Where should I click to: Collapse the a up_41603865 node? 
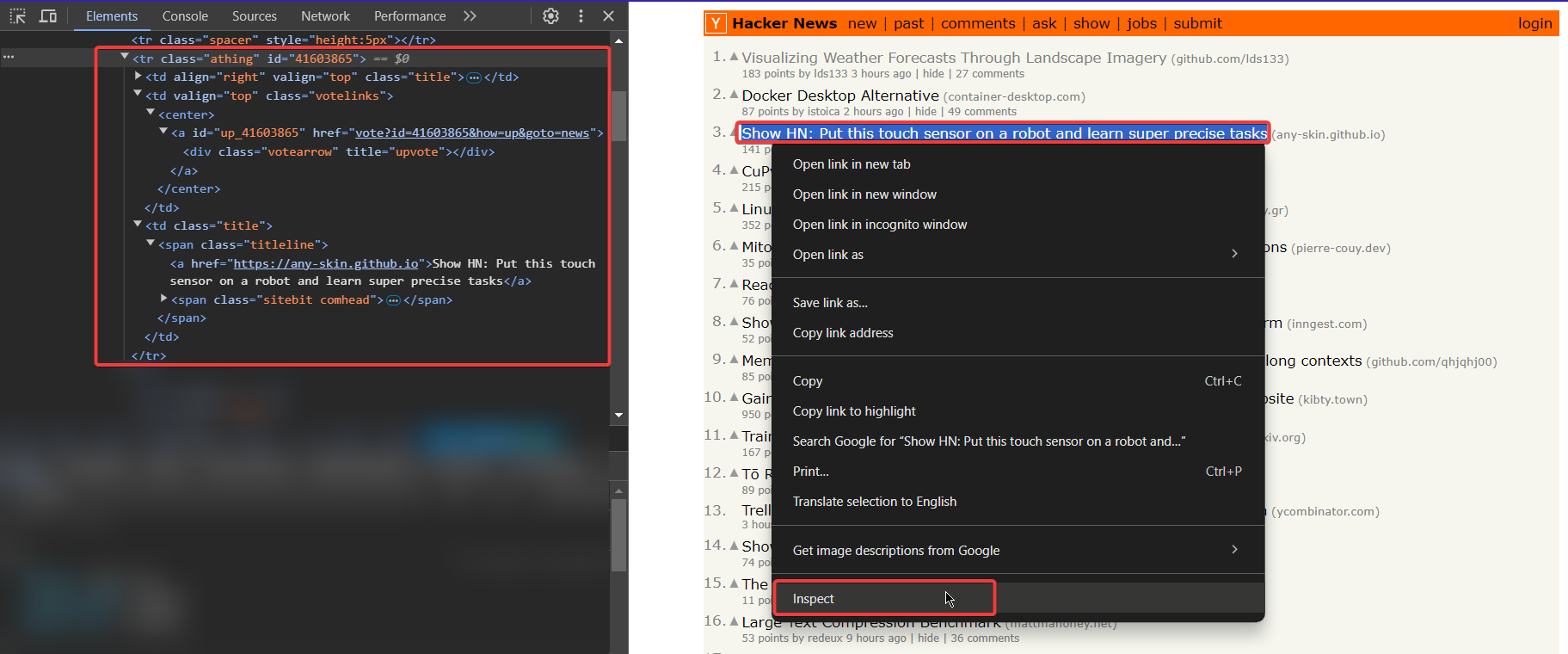click(163, 131)
